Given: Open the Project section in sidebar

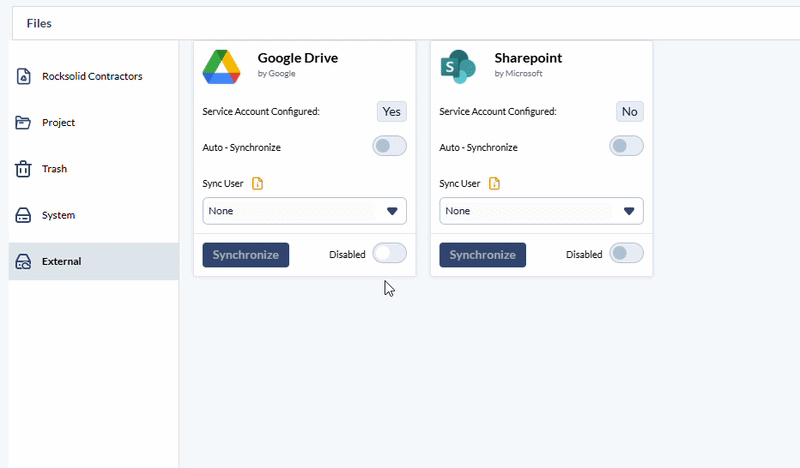Looking at the screenshot, I should 58,123.
